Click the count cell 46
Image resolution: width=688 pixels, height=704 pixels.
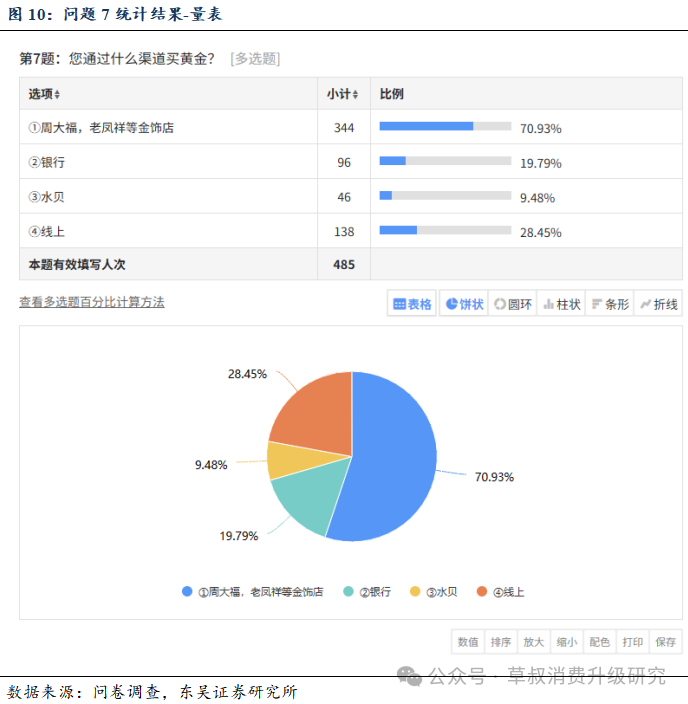click(344, 197)
